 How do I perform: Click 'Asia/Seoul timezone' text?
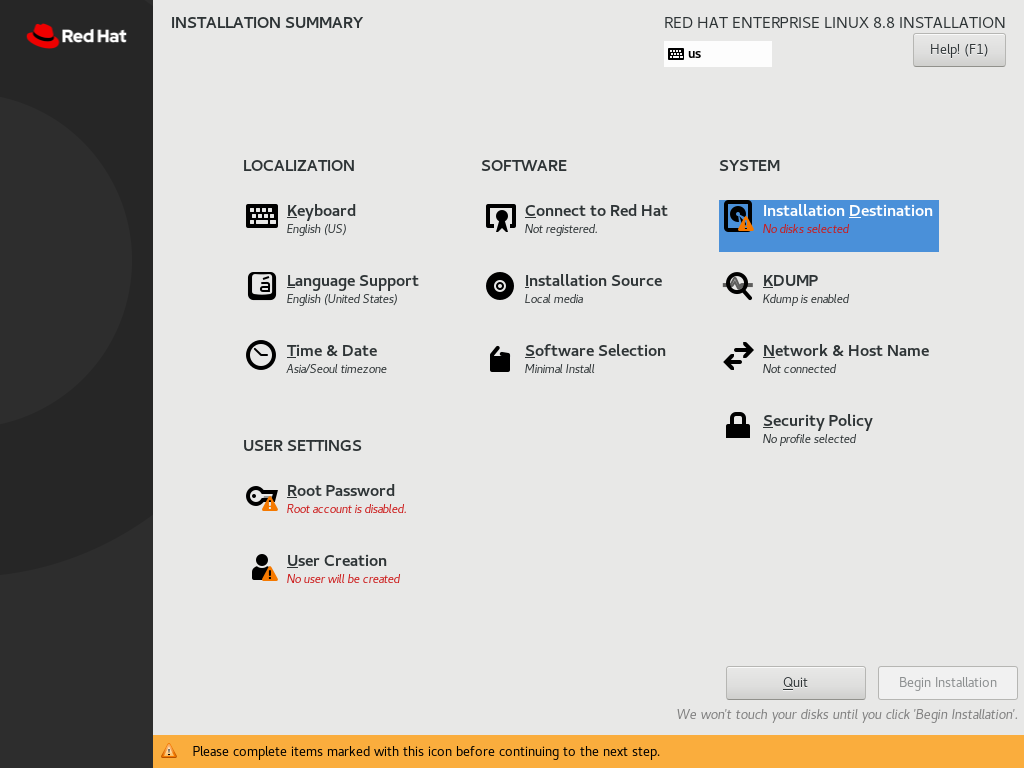tap(336, 369)
